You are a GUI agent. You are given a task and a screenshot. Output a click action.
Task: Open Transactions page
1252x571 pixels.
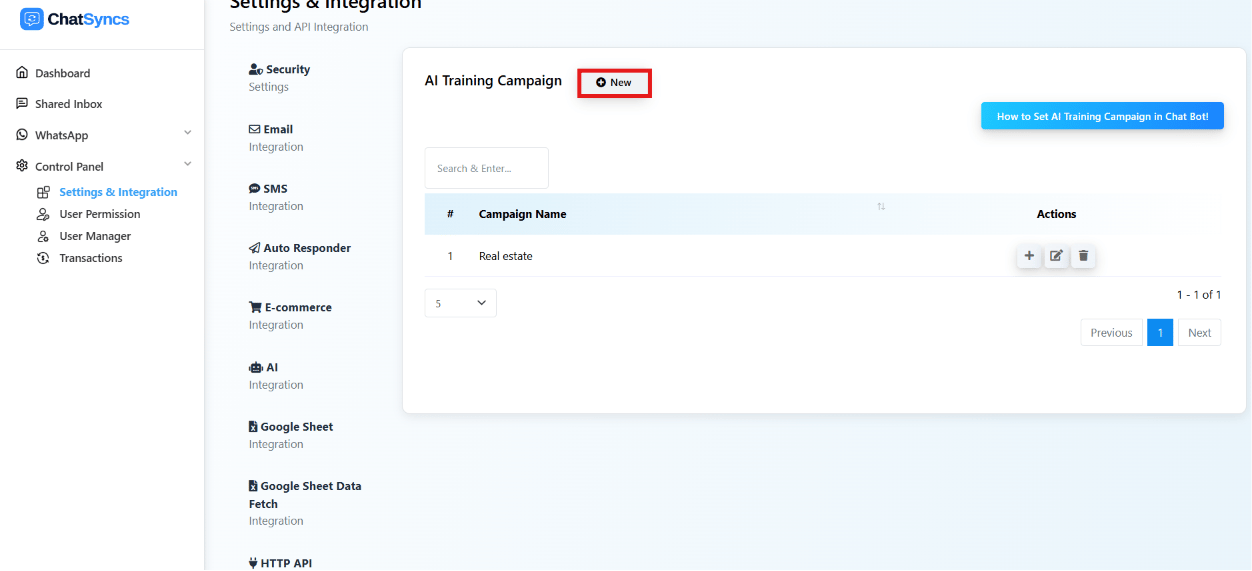click(91, 258)
